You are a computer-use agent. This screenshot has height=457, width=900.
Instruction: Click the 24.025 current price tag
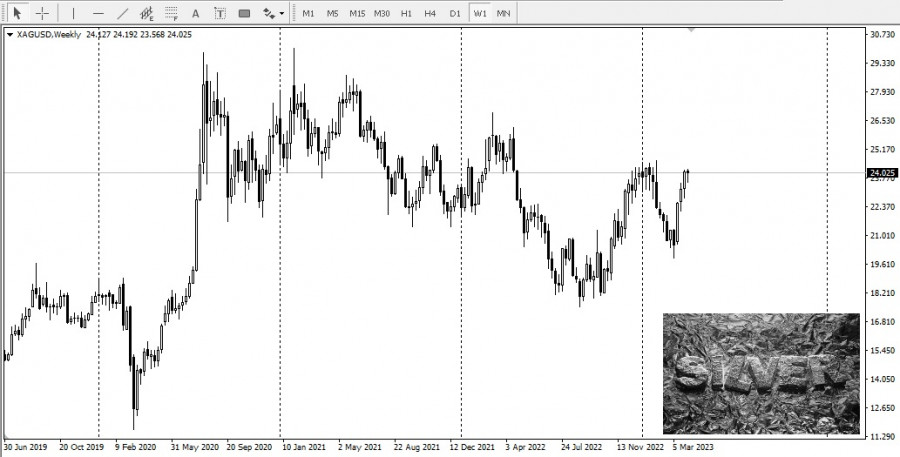point(883,173)
